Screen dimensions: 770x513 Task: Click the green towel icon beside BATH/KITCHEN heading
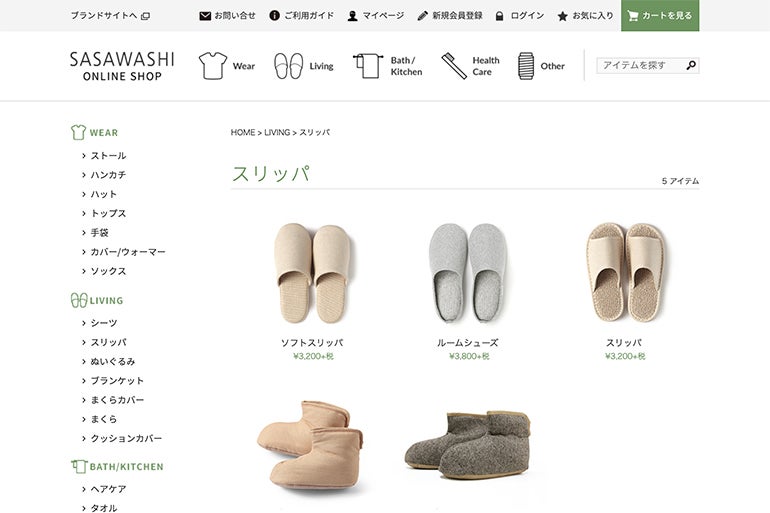79,466
